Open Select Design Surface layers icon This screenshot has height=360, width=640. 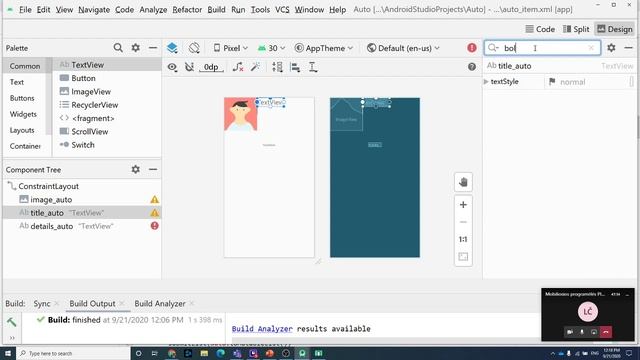(172, 48)
